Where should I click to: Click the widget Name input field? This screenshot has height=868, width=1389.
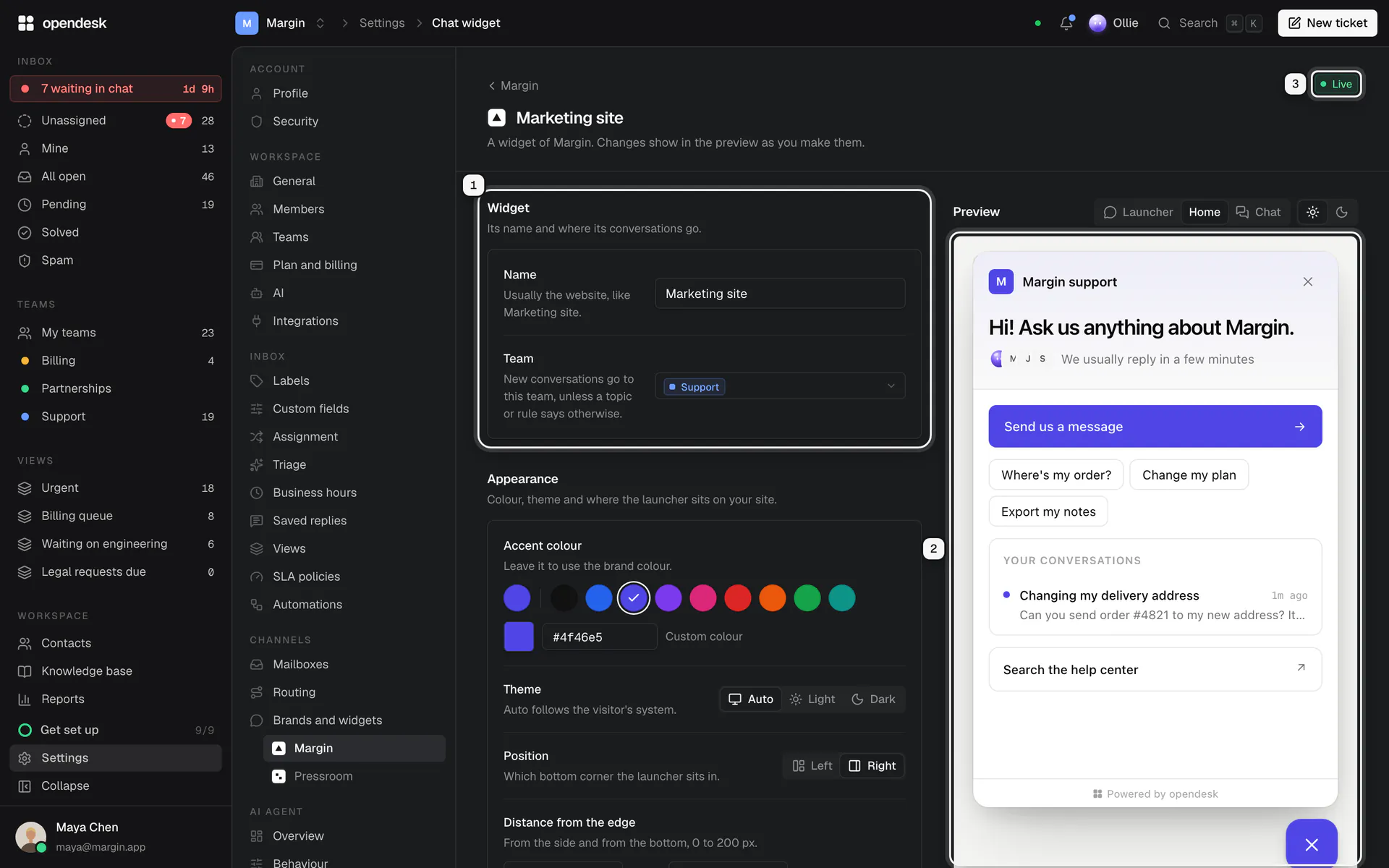(780, 294)
